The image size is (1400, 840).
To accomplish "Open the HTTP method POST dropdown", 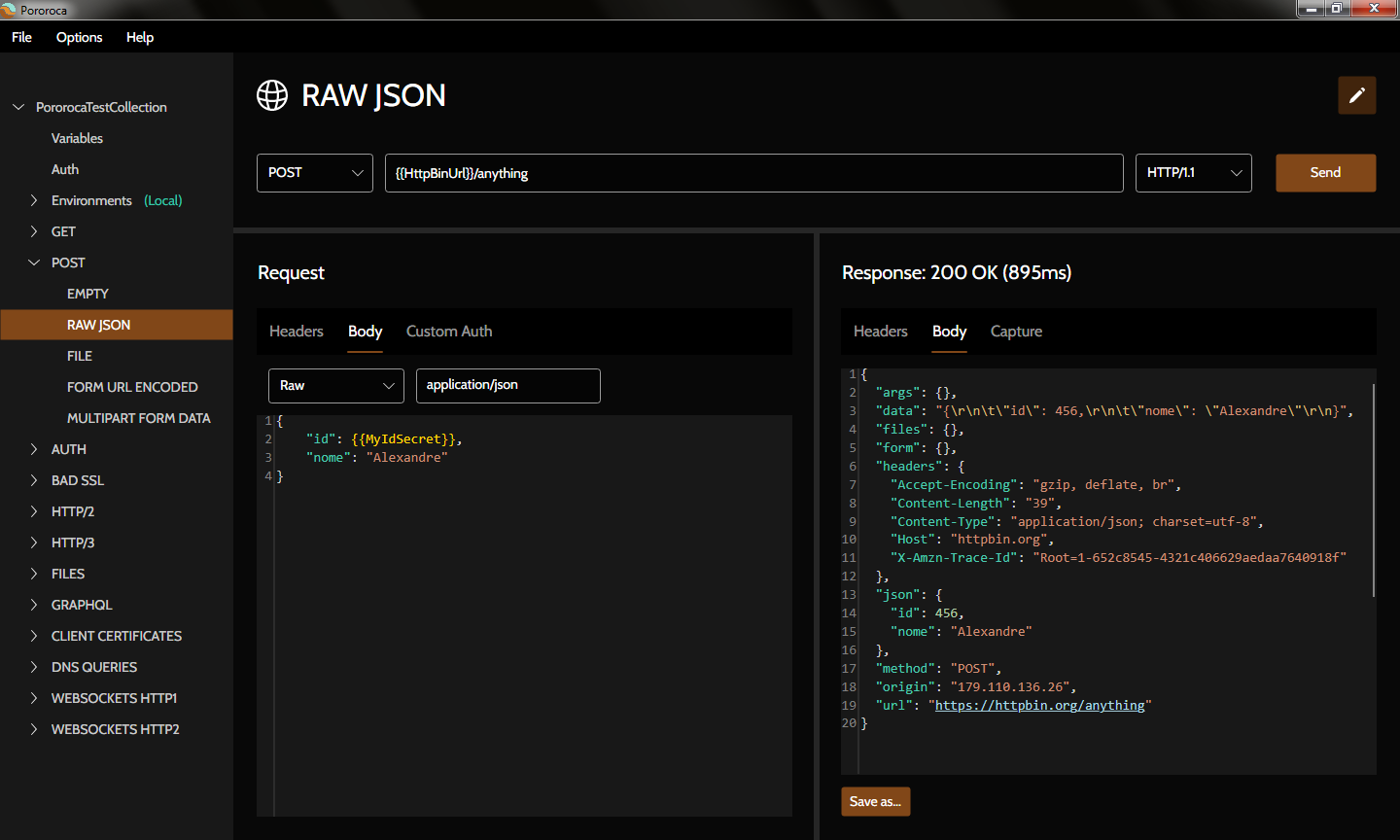I will [314, 173].
